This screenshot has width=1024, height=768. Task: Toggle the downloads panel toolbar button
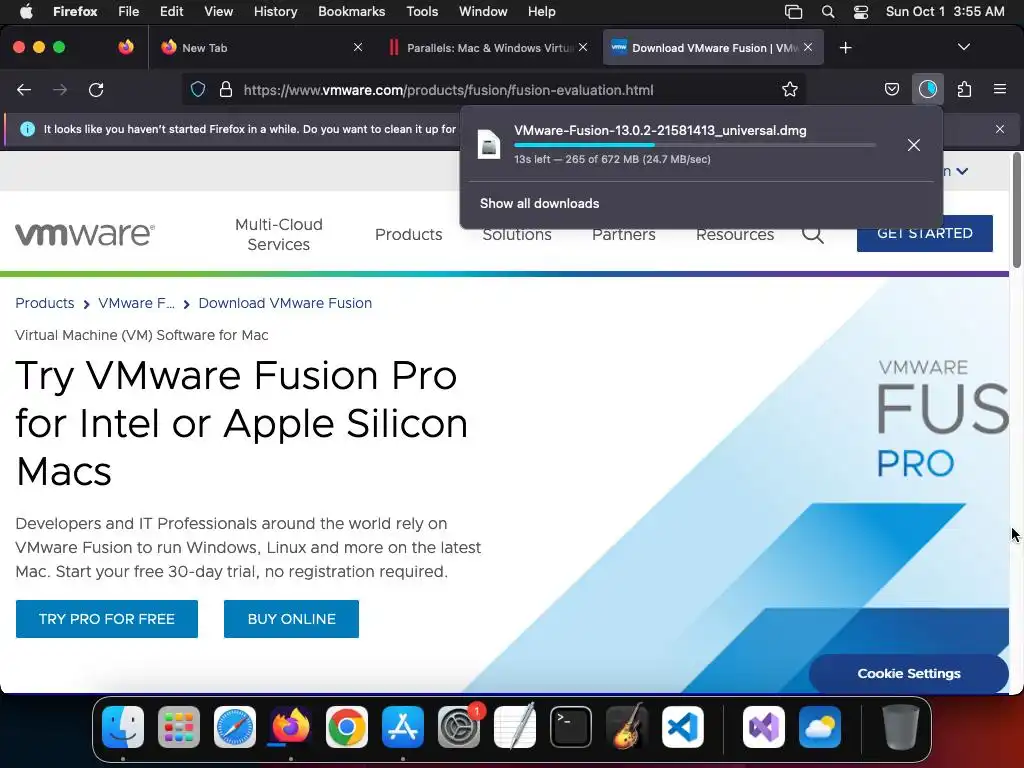coord(927,89)
